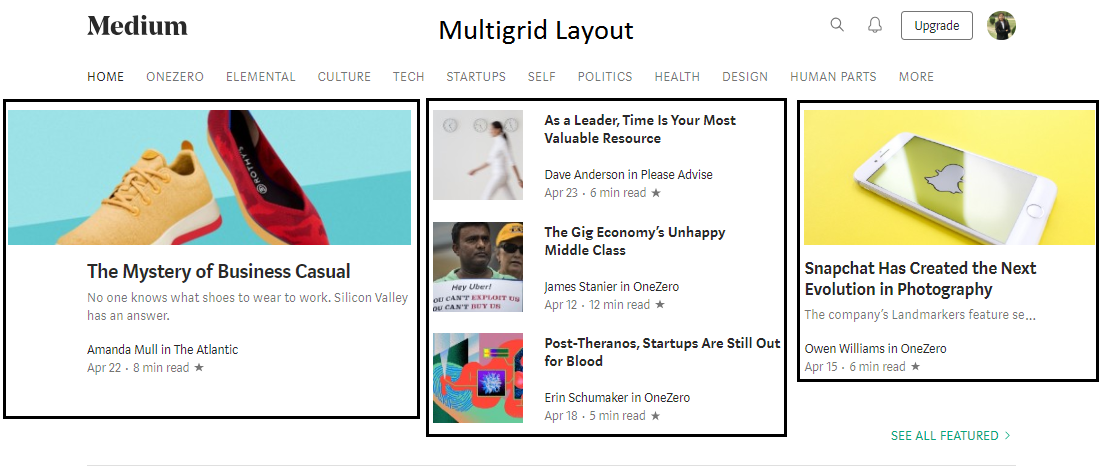Open the POLITICS topic
1101x466 pixels.
click(x=605, y=76)
